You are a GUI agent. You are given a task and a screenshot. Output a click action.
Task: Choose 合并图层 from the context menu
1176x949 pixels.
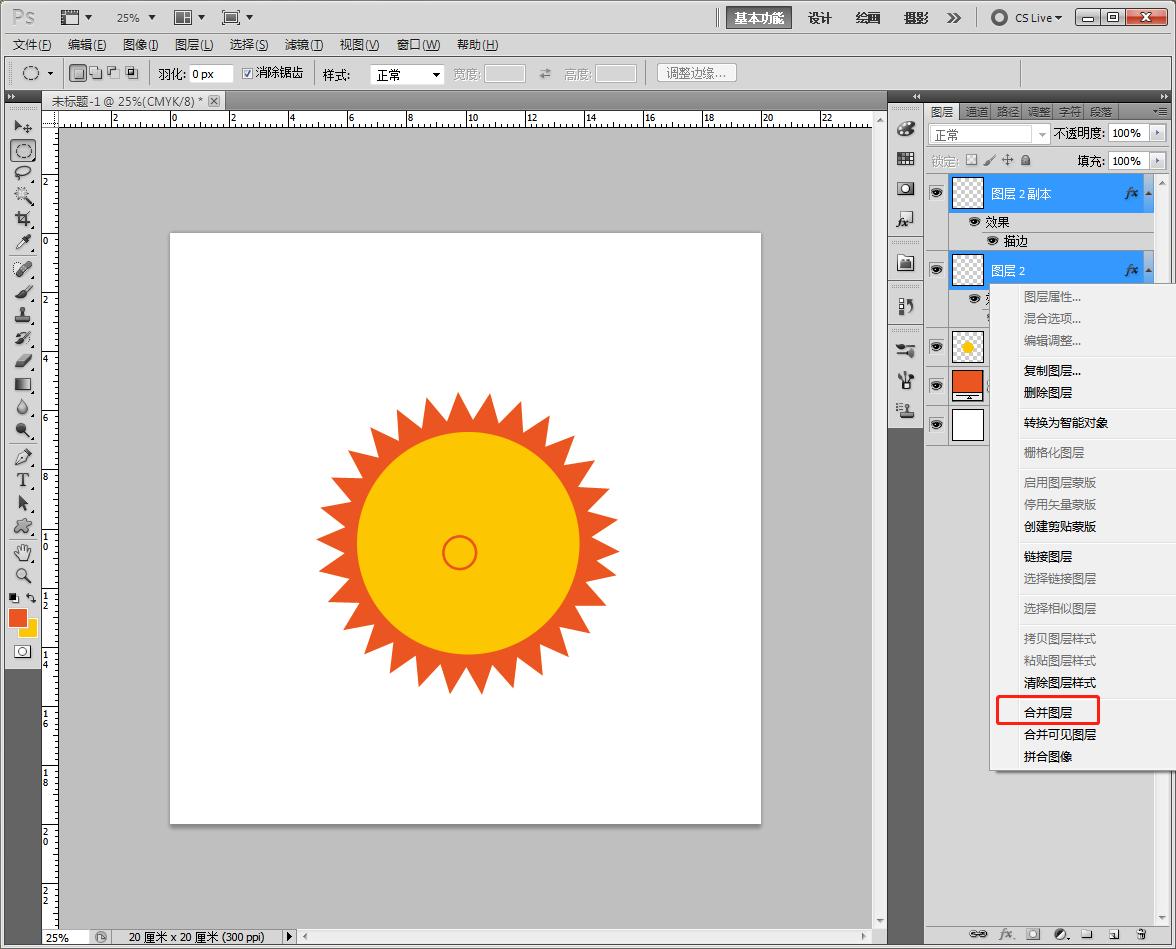pyautogui.click(x=1047, y=713)
